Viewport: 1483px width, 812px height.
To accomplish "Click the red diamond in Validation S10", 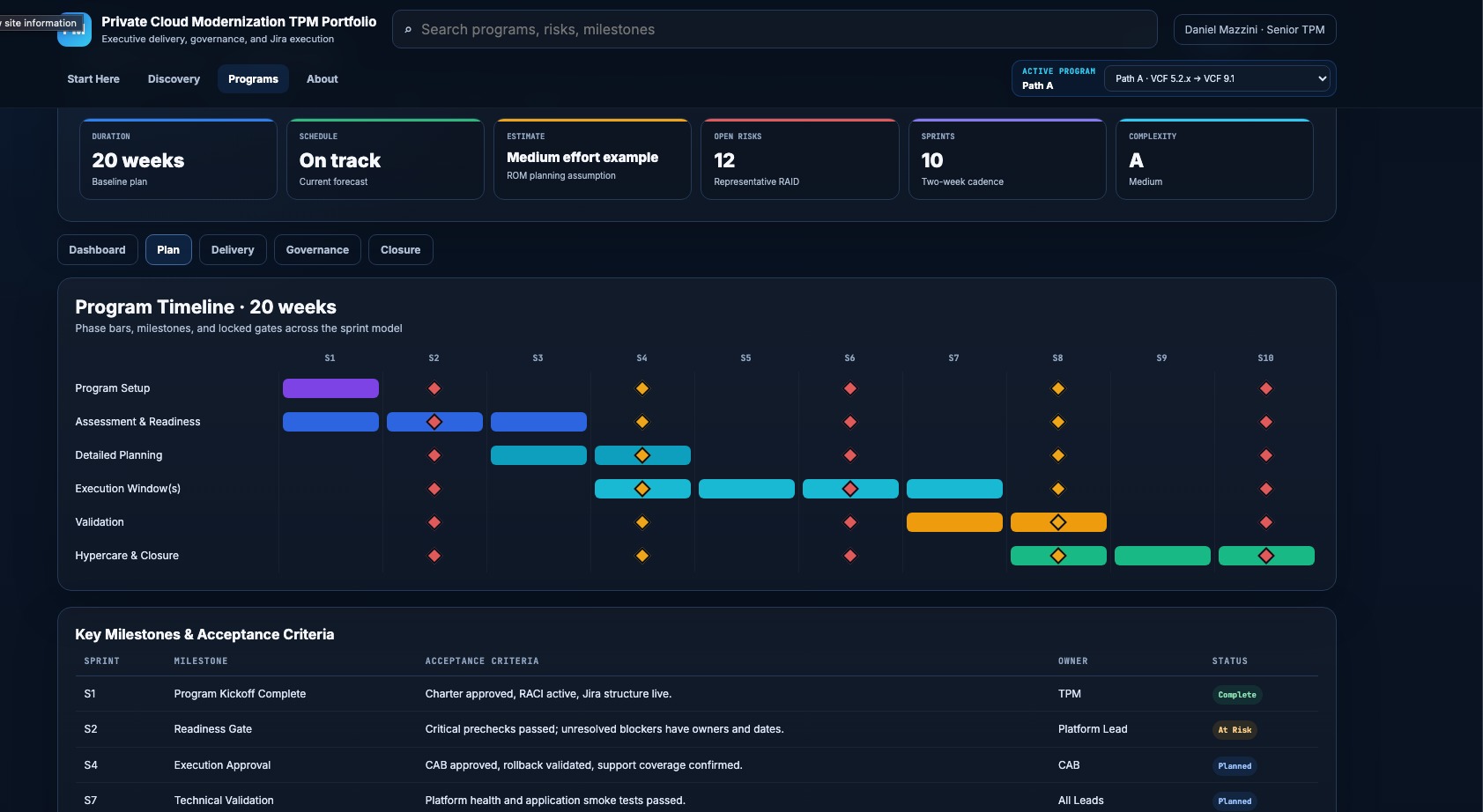I will click(1266, 522).
